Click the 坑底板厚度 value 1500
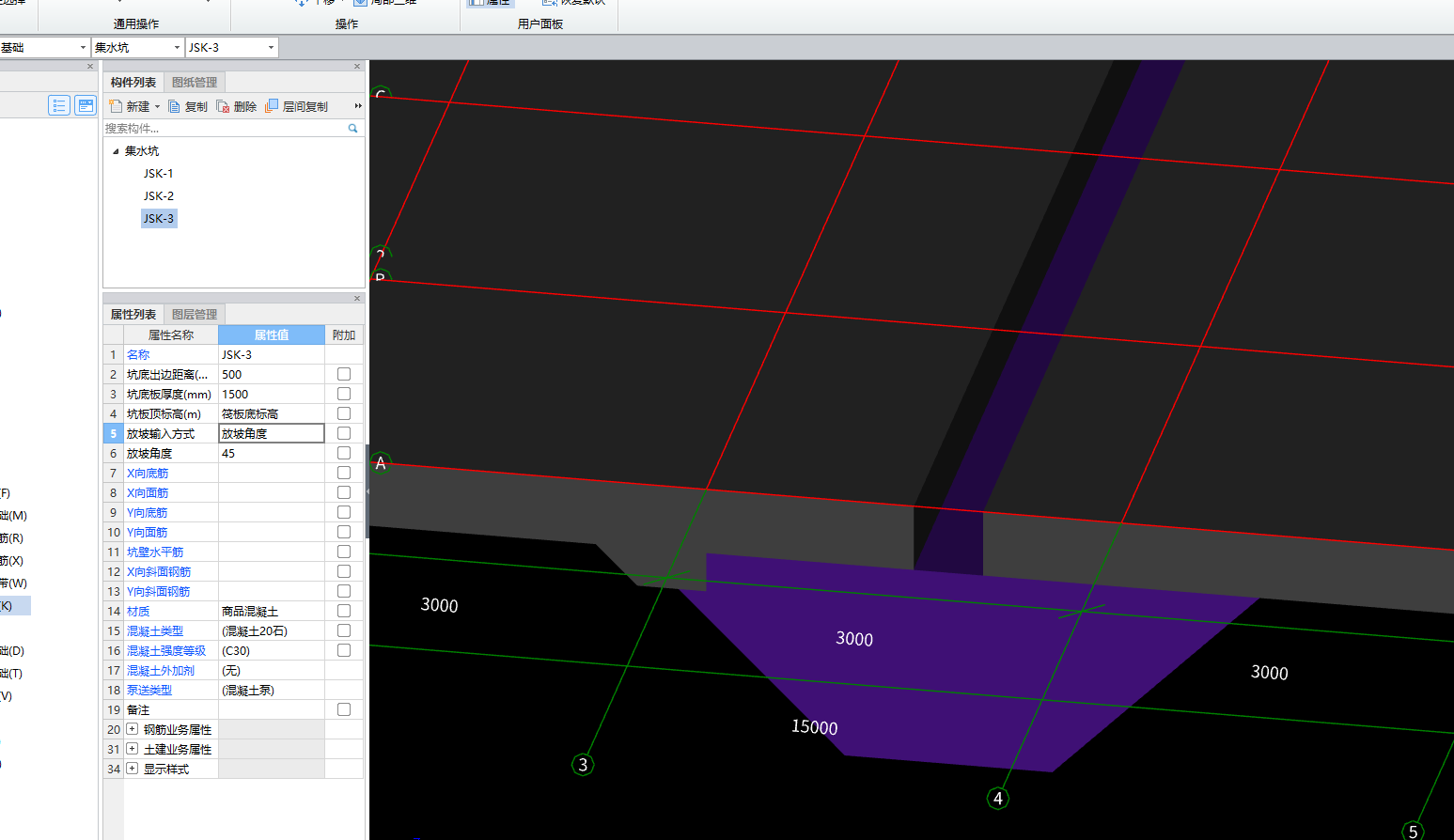Image resolution: width=1454 pixels, height=840 pixels. pyautogui.click(x=272, y=394)
